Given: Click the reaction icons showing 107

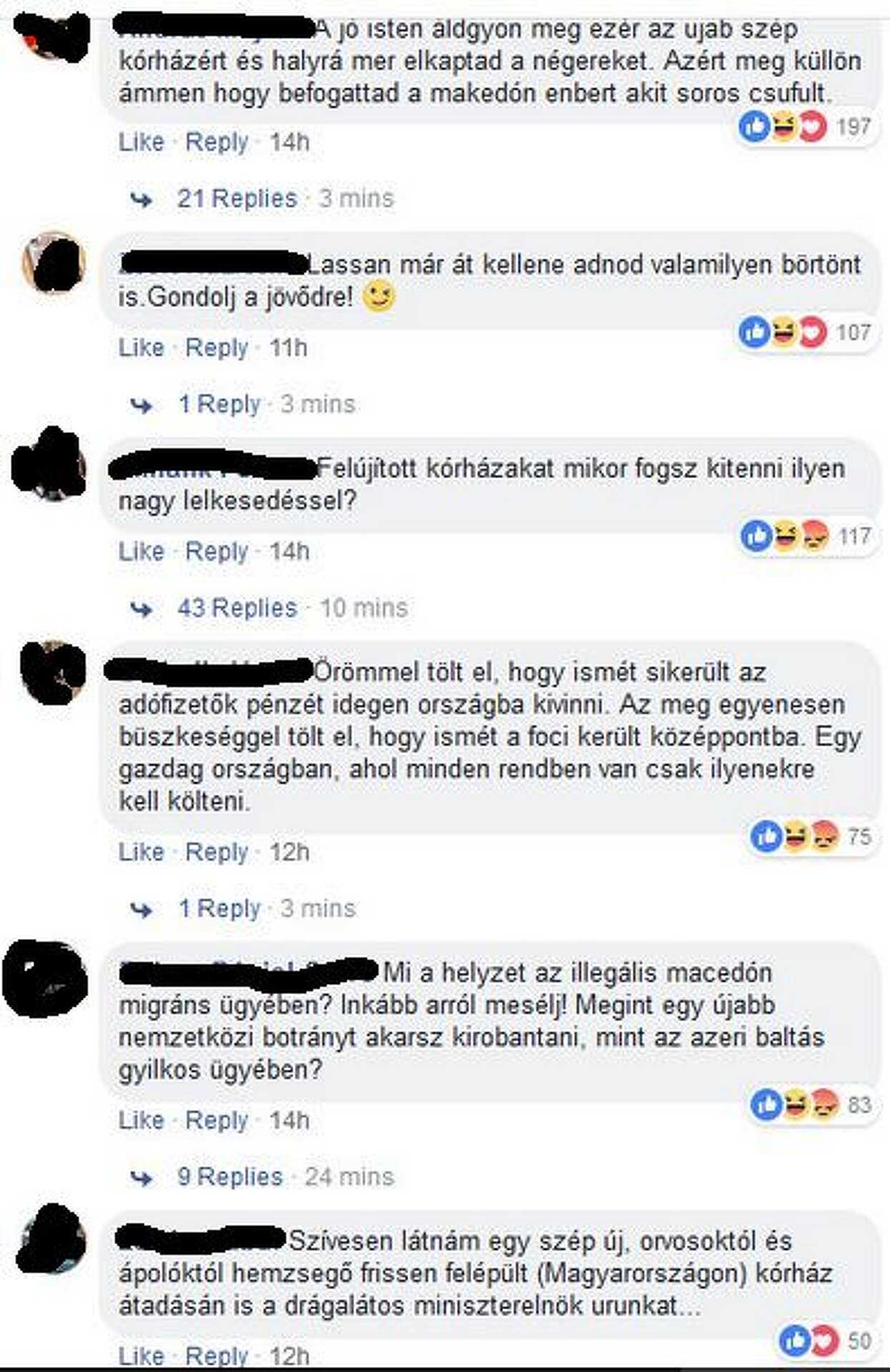Looking at the screenshot, I should (x=783, y=332).
